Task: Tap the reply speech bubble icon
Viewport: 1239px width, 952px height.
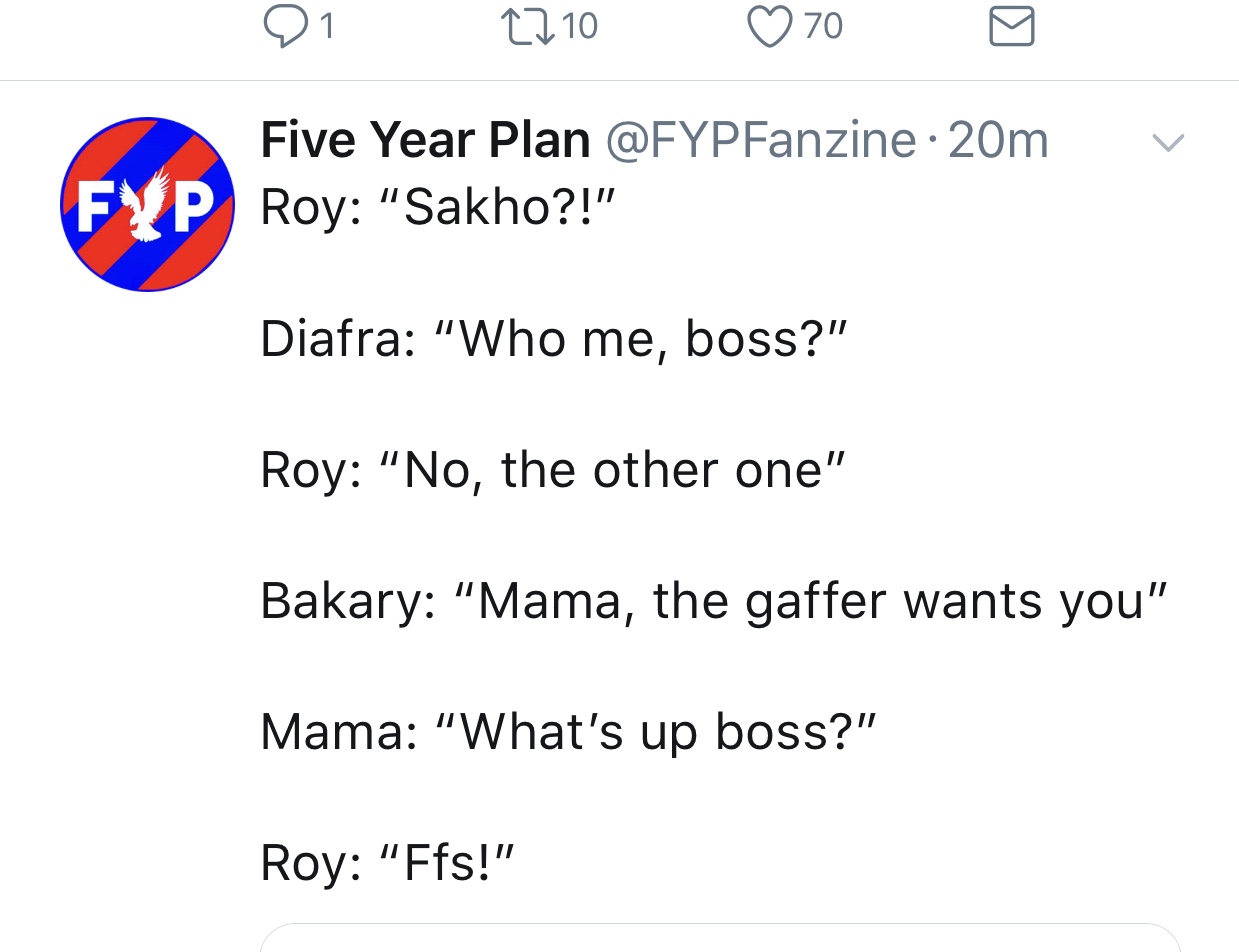Action: (284, 27)
